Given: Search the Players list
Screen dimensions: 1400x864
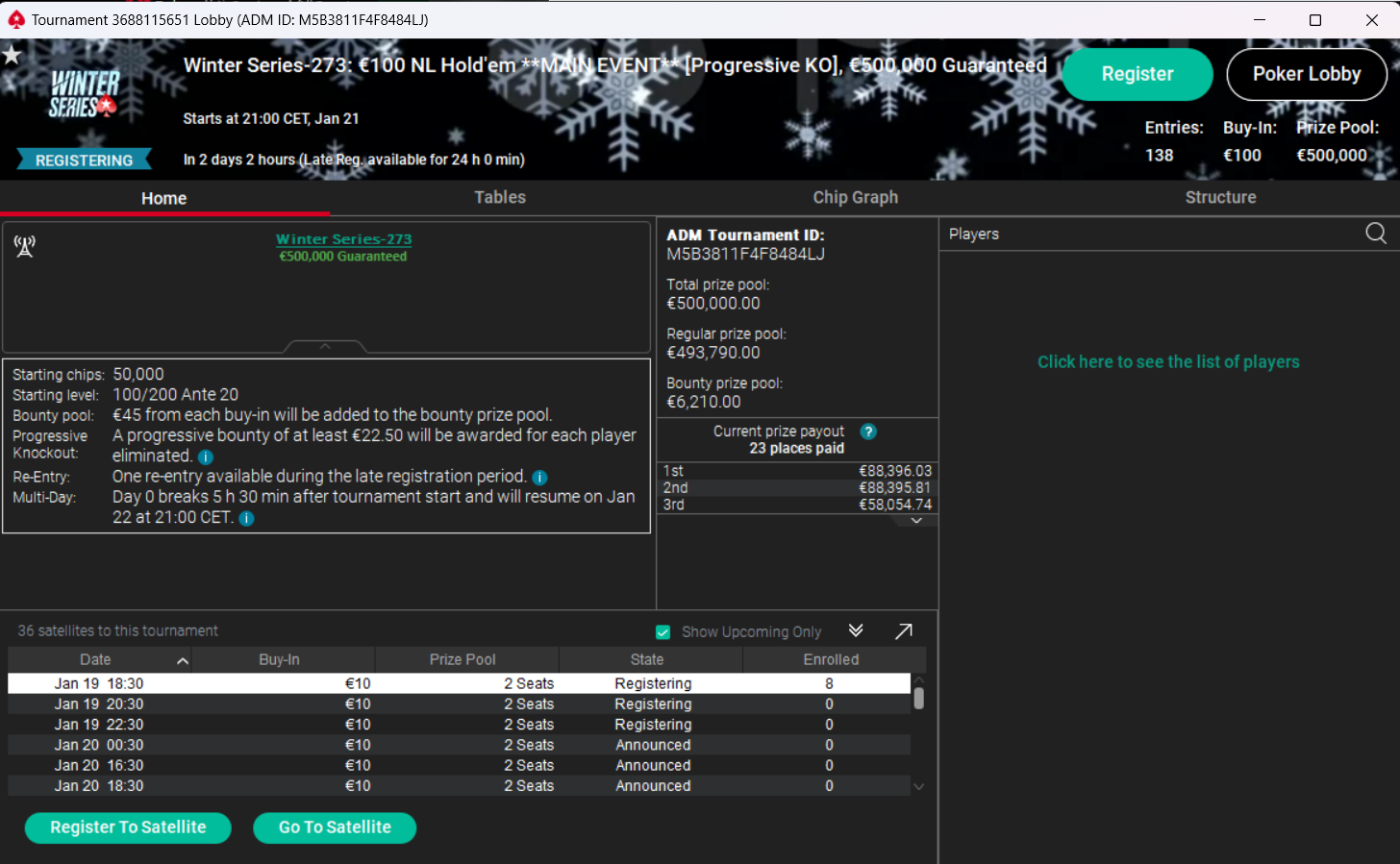Looking at the screenshot, I should click(1376, 234).
